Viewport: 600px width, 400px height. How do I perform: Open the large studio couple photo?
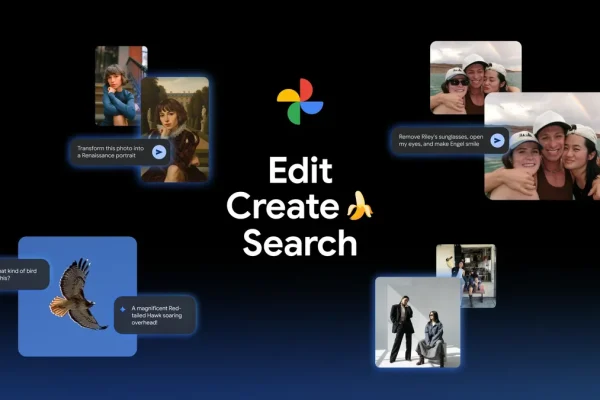click(x=417, y=322)
